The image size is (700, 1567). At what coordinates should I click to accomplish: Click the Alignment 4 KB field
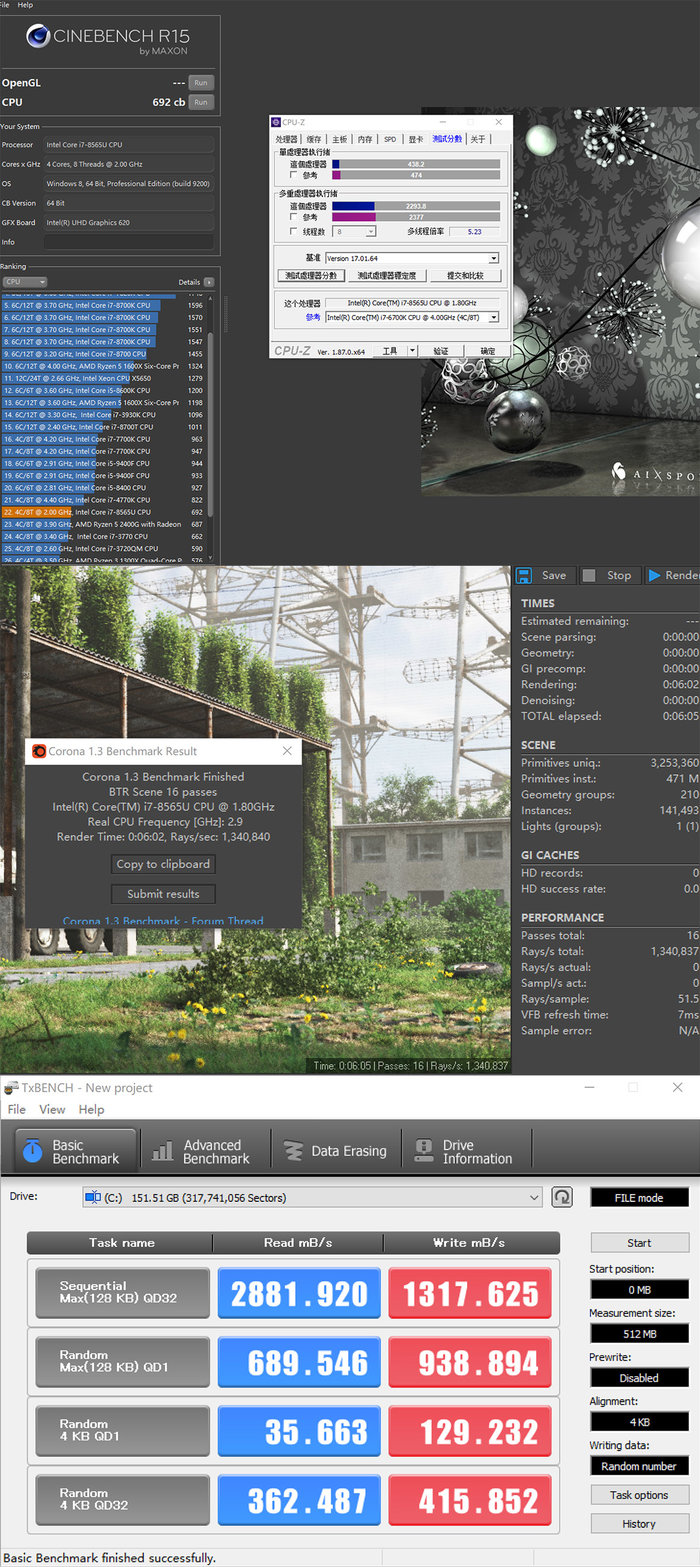[639, 1421]
